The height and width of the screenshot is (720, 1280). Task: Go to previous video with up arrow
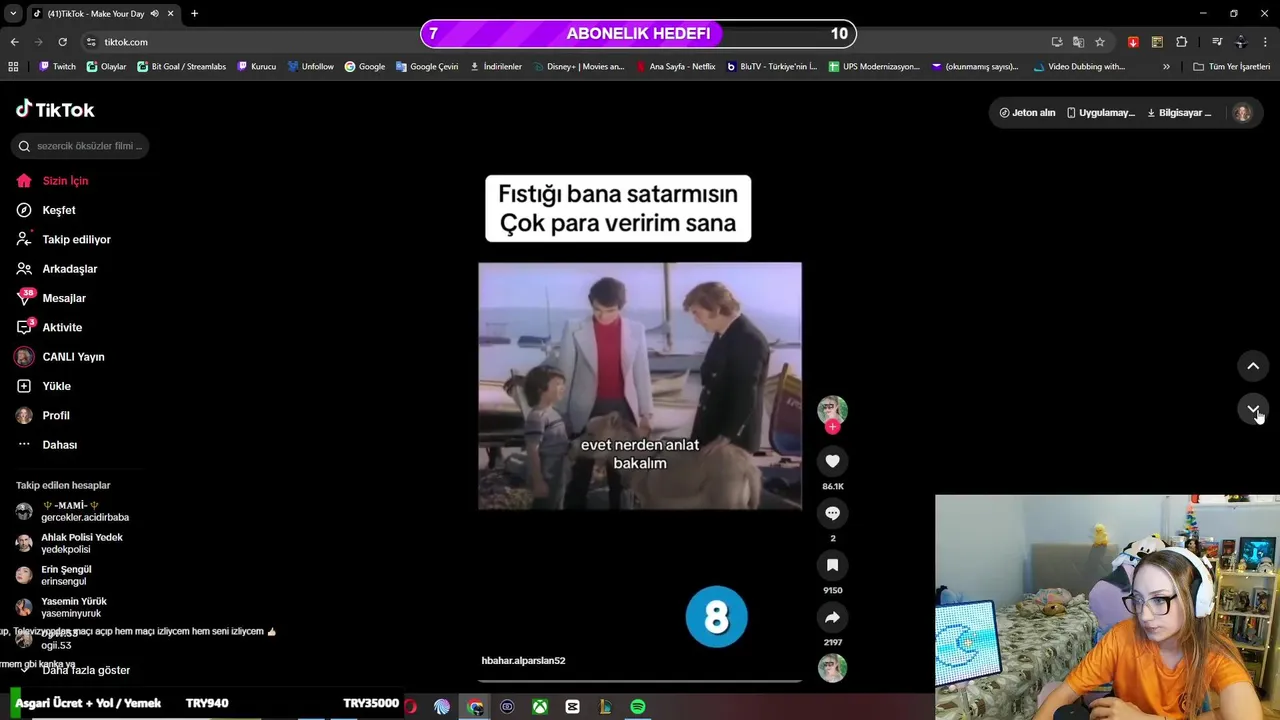tap(1253, 366)
